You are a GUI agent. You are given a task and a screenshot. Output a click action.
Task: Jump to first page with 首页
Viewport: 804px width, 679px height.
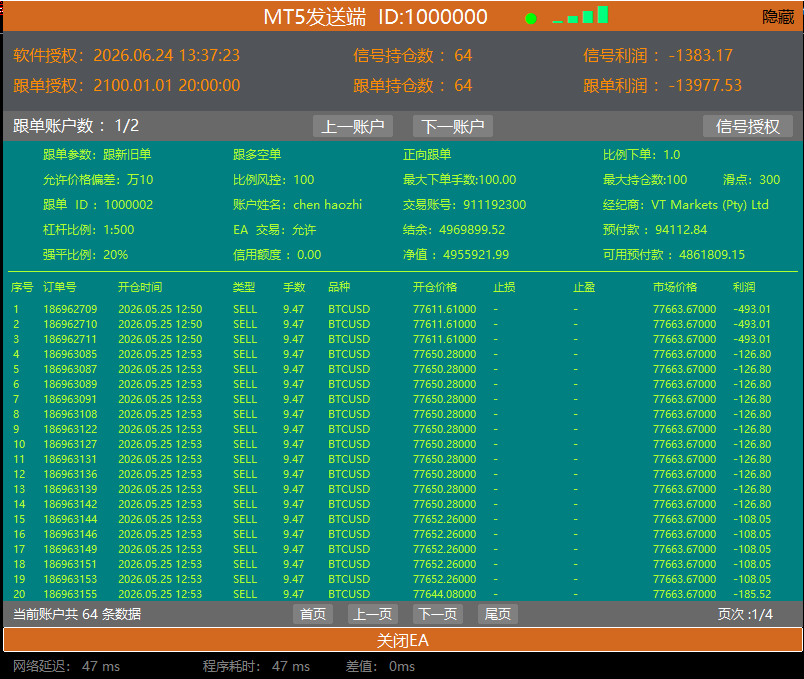[x=313, y=614]
